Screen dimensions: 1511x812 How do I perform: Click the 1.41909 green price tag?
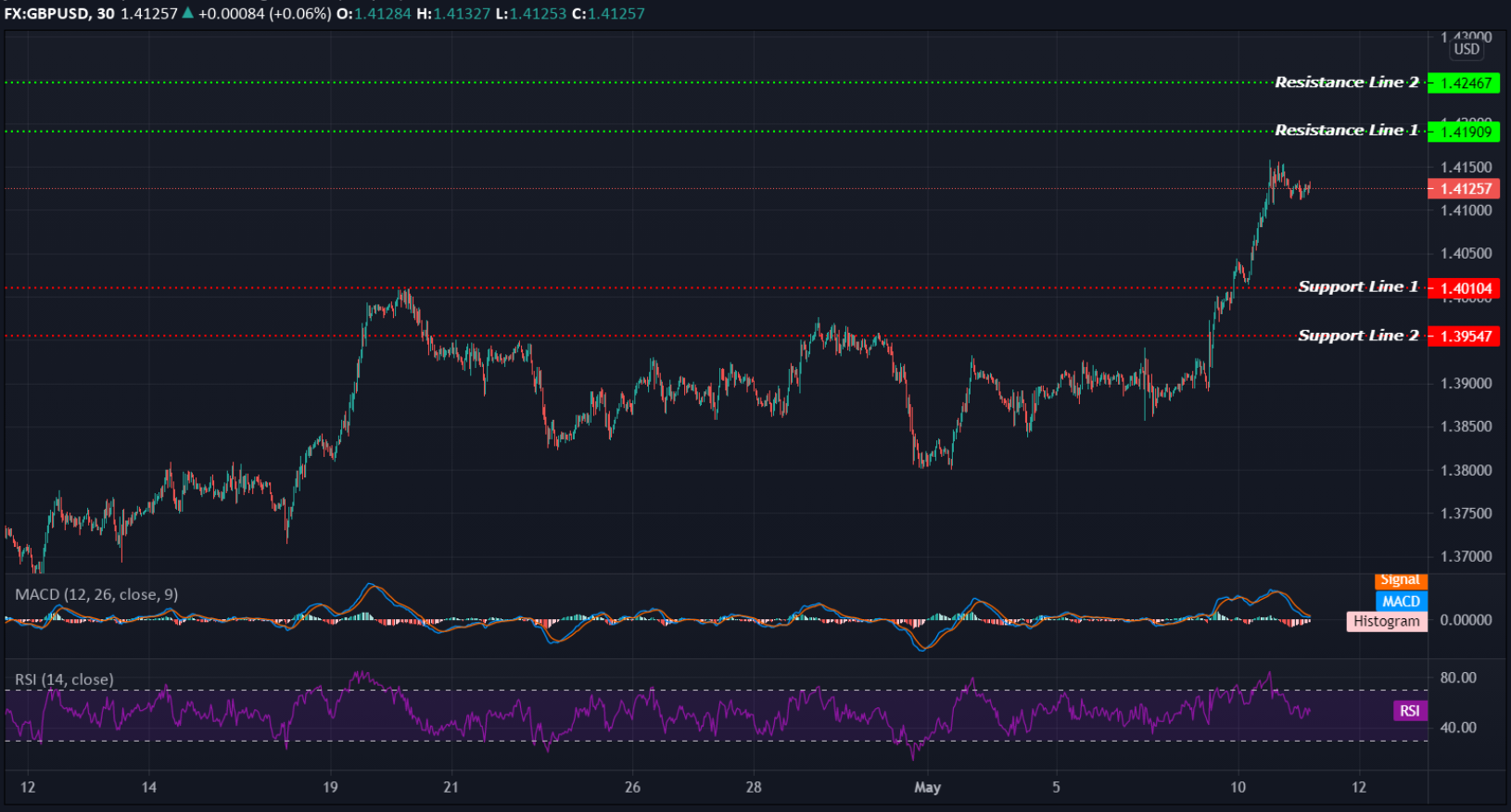1464,132
